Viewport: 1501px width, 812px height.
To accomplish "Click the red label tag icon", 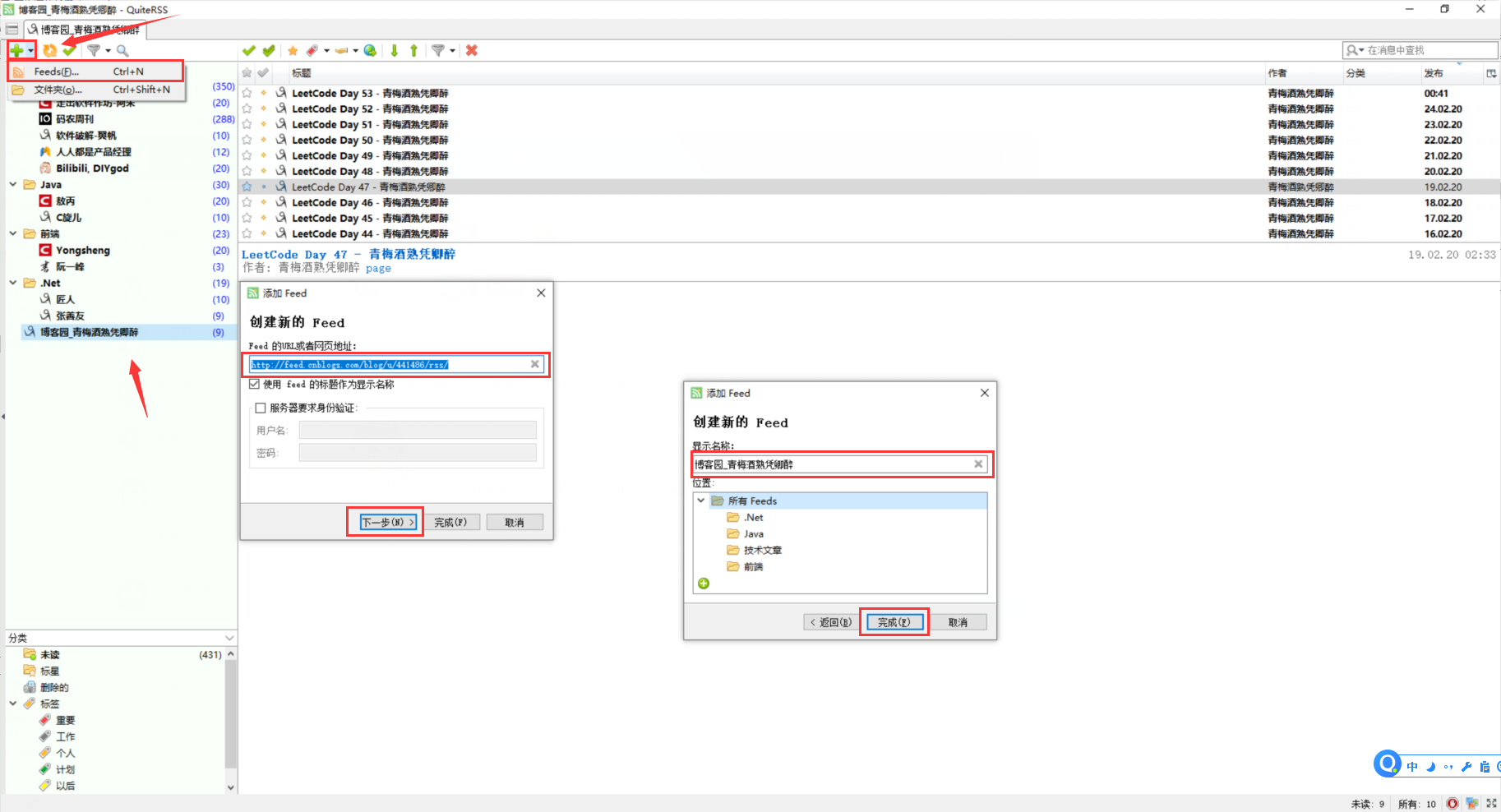I will tap(312, 50).
